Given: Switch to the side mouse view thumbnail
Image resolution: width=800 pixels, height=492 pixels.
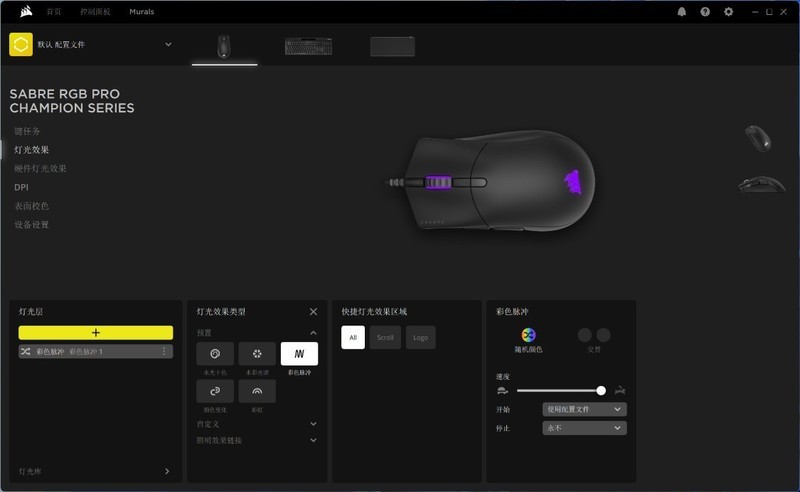Looking at the screenshot, I should tap(762, 184).
